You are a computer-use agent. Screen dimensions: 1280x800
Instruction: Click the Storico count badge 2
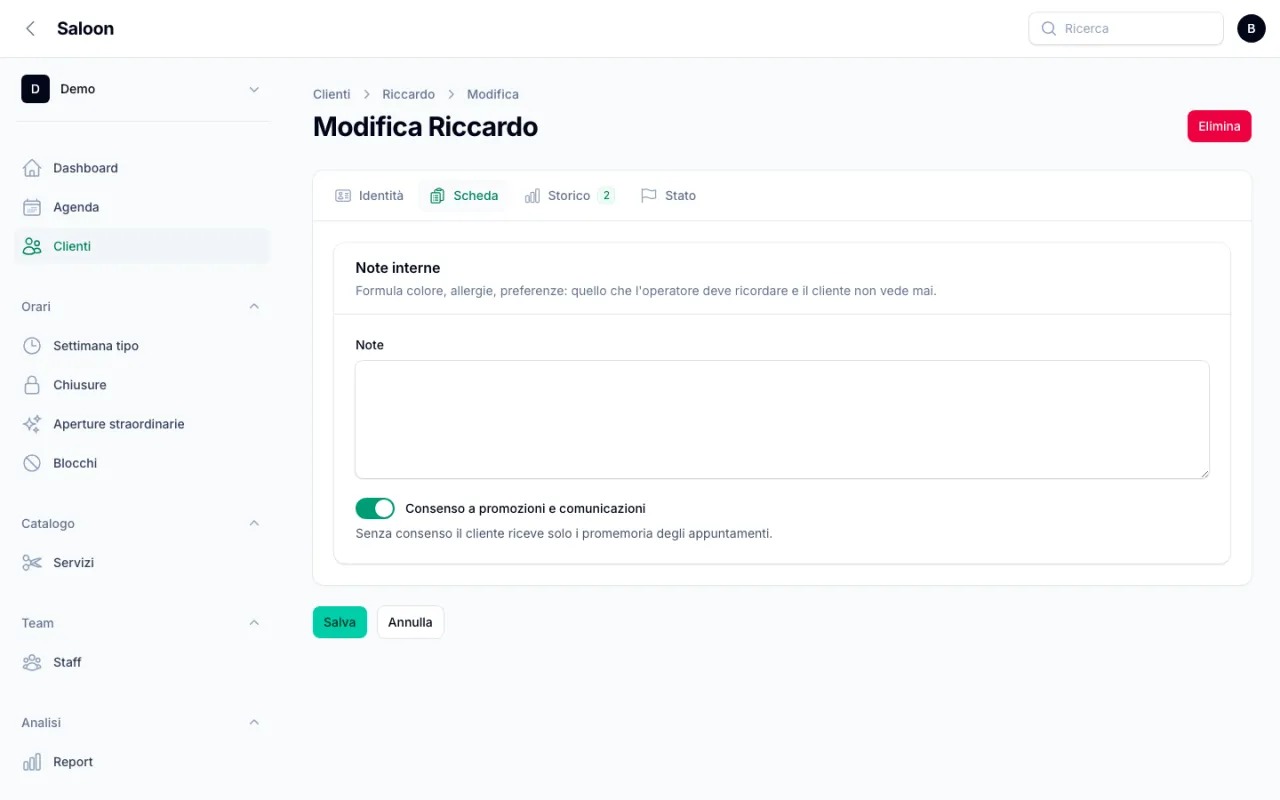(x=606, y=196)
